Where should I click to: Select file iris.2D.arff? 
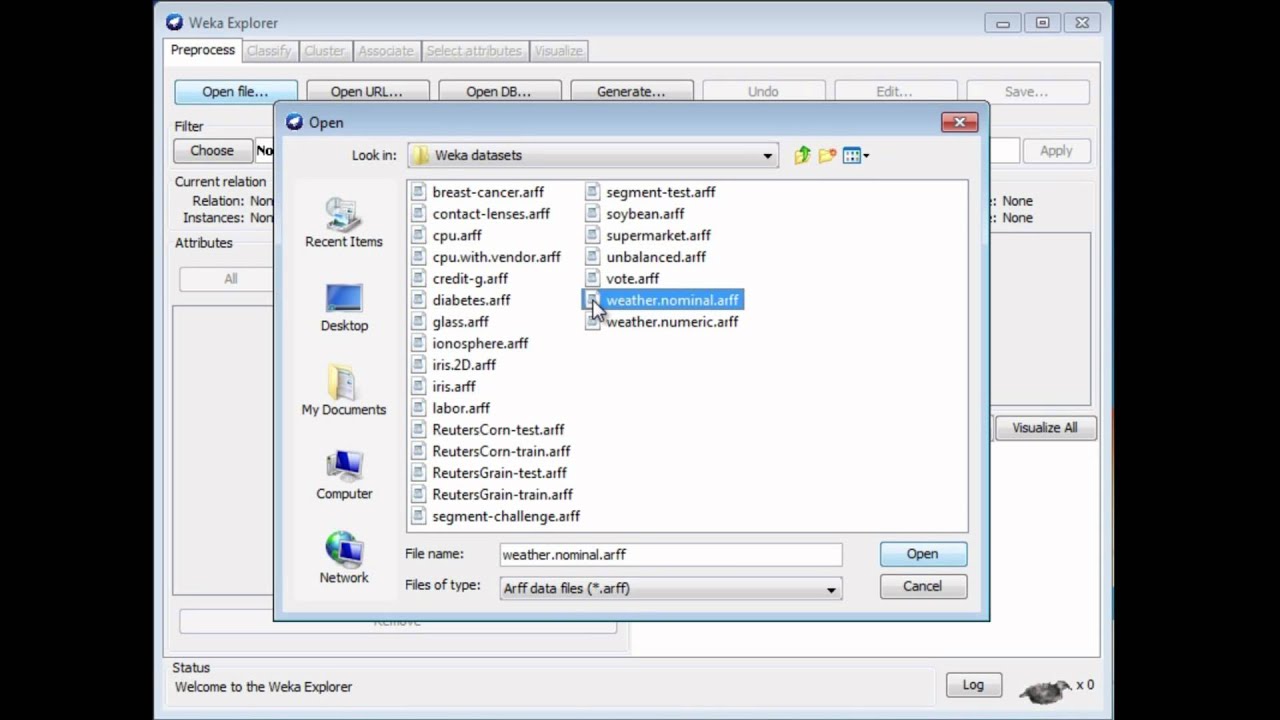tap(464, 365)
